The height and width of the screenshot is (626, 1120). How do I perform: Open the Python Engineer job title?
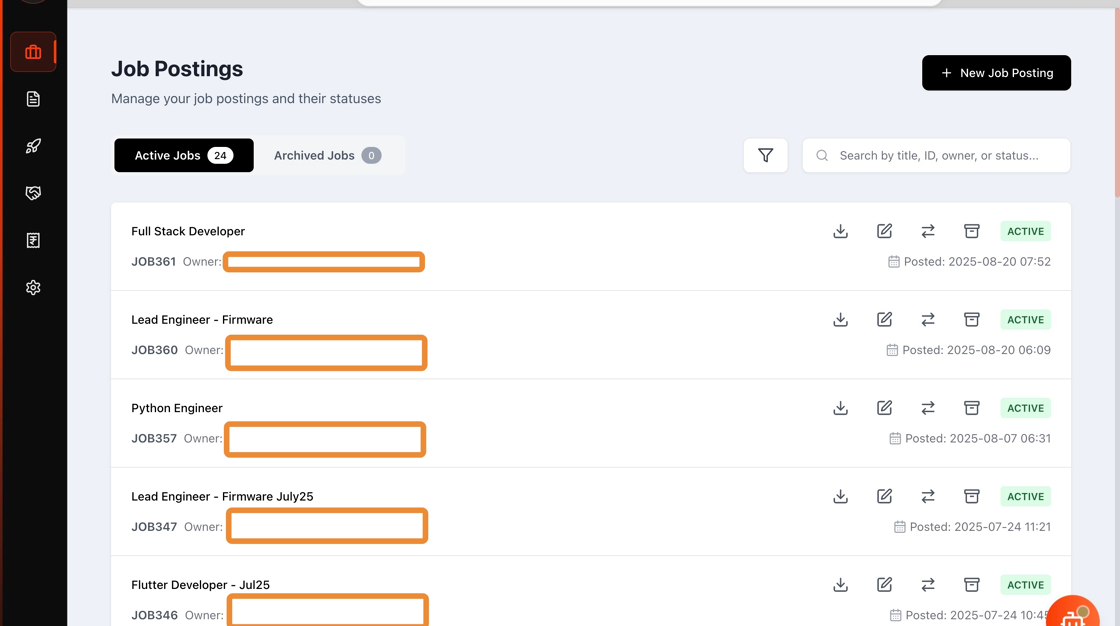[177, 408]
